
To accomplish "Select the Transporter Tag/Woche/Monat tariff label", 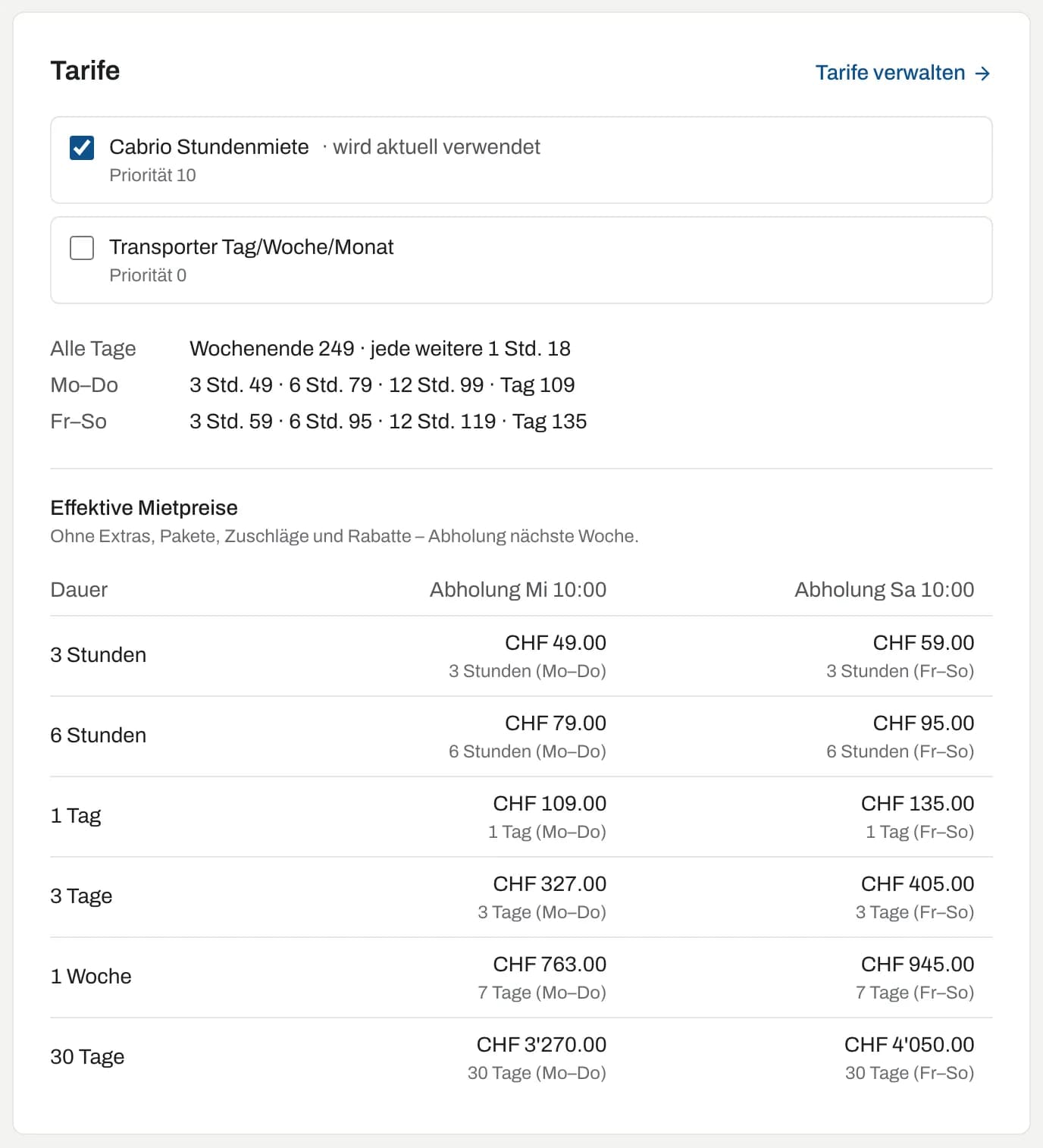I will click(x=252, y=246).
